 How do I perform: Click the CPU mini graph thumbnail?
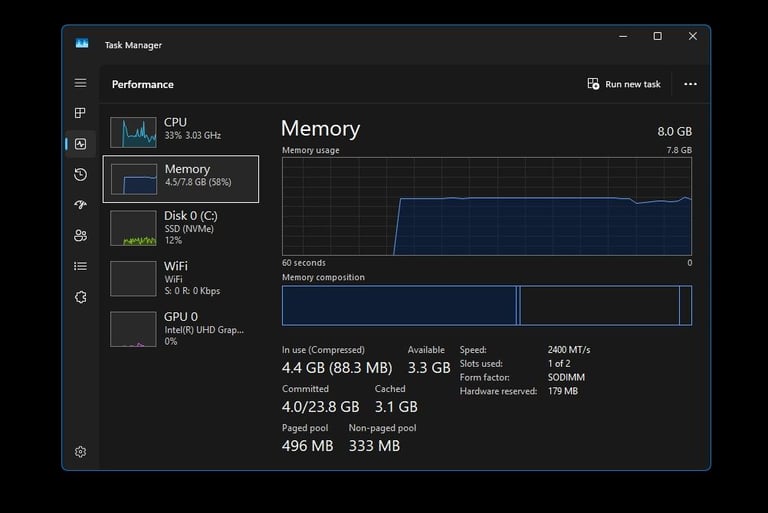(x=133, y=132)
